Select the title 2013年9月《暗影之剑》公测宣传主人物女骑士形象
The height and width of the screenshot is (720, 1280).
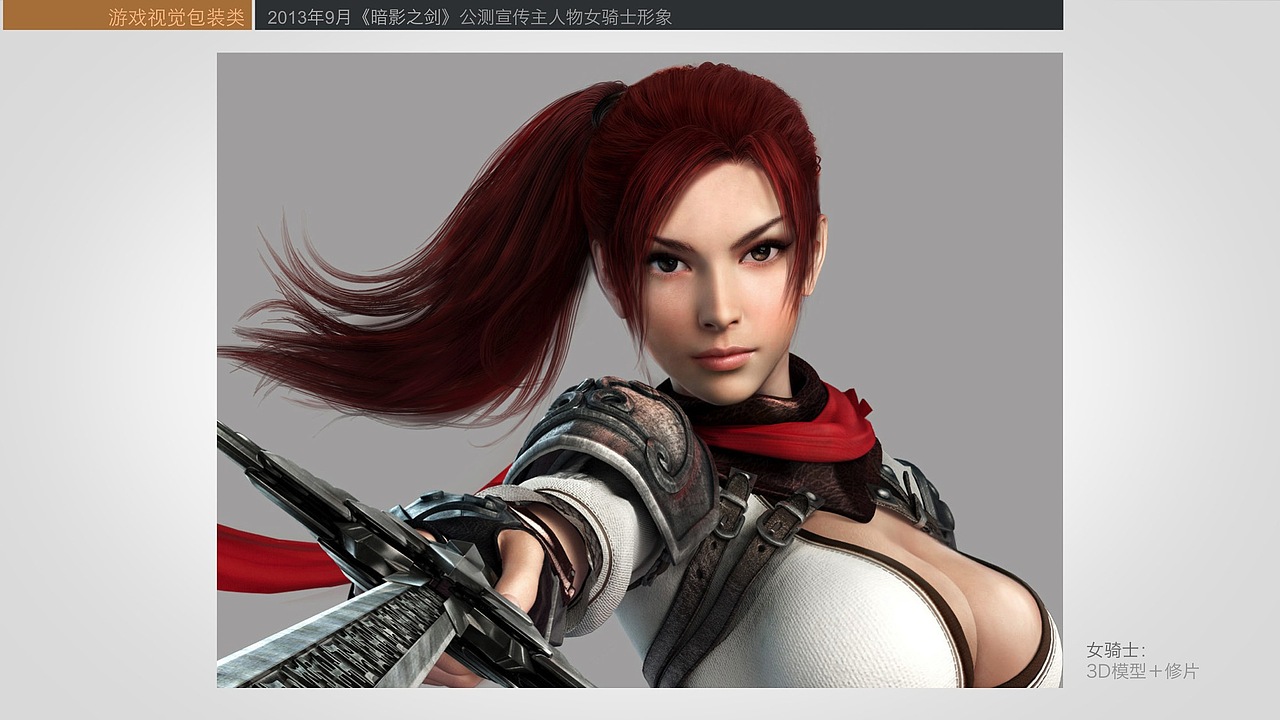469,17
